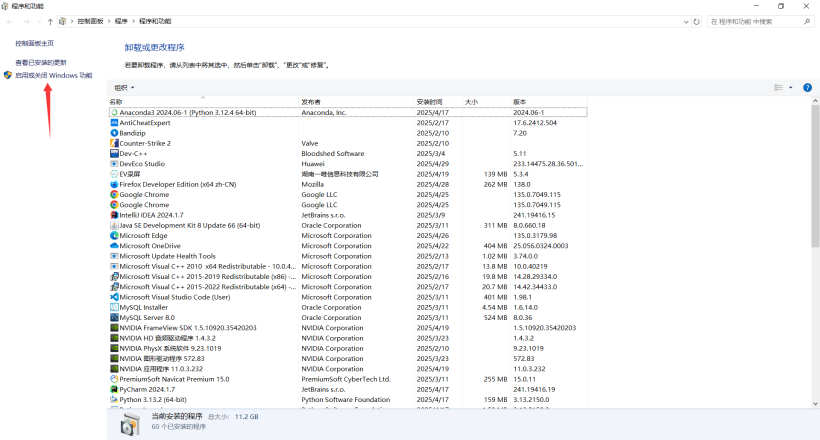Open 启用或关闭 Windows 功能 link

click(53, 75)
